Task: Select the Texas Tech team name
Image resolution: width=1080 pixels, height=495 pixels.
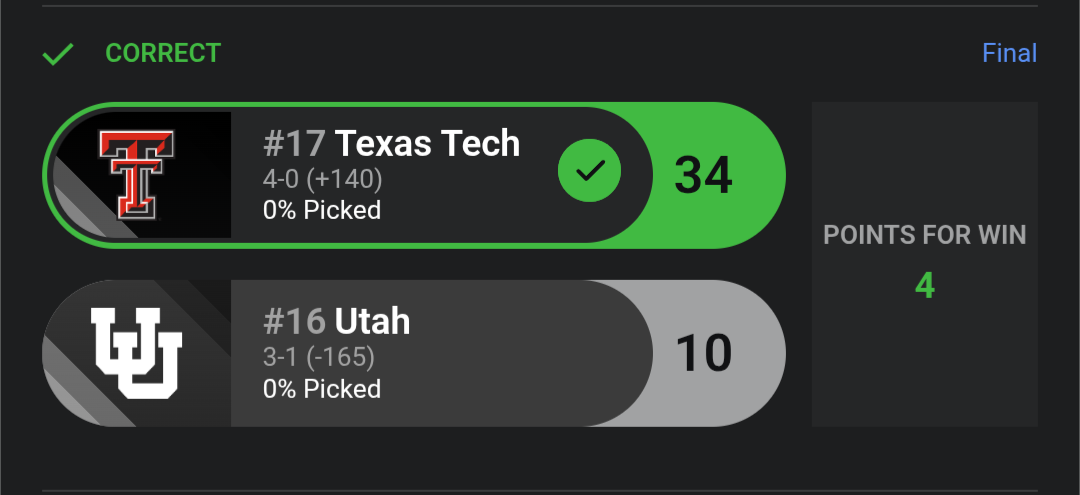Action: (x=427, y=144)
